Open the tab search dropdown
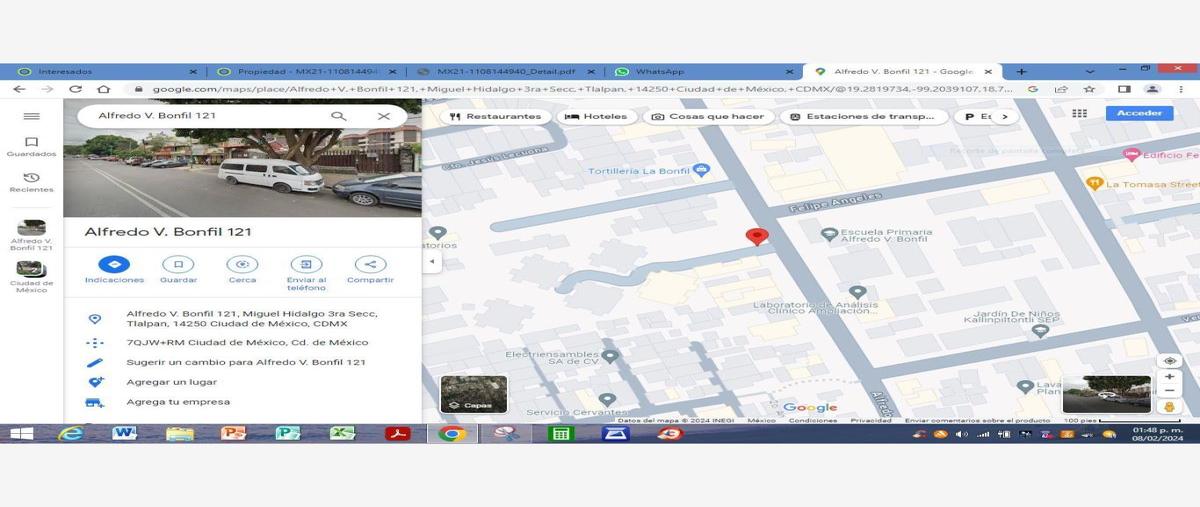The height and width of the screenshot is (507, 1200). (x=1089, y=71)
